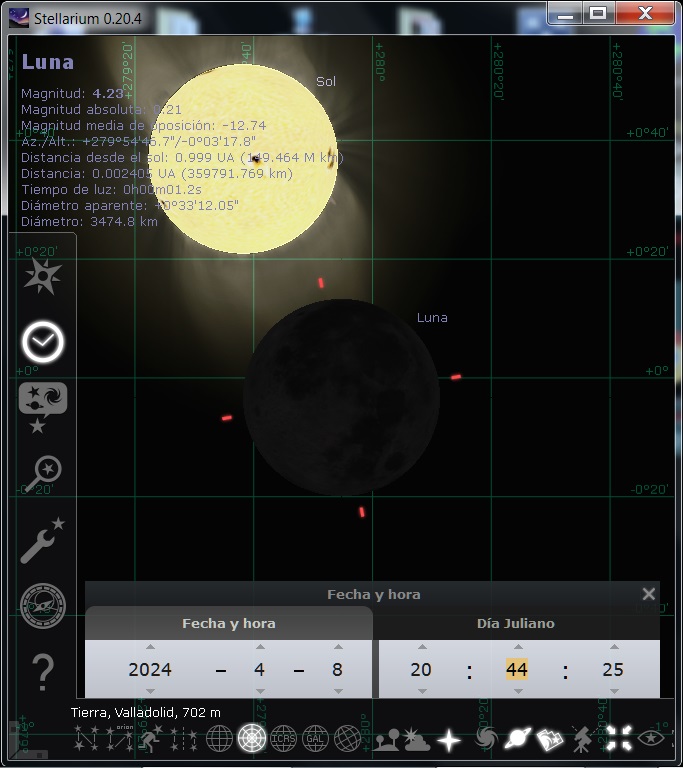Open Astronomical calculations window icon
Viewport: 683px width, 768px height.
43,606
